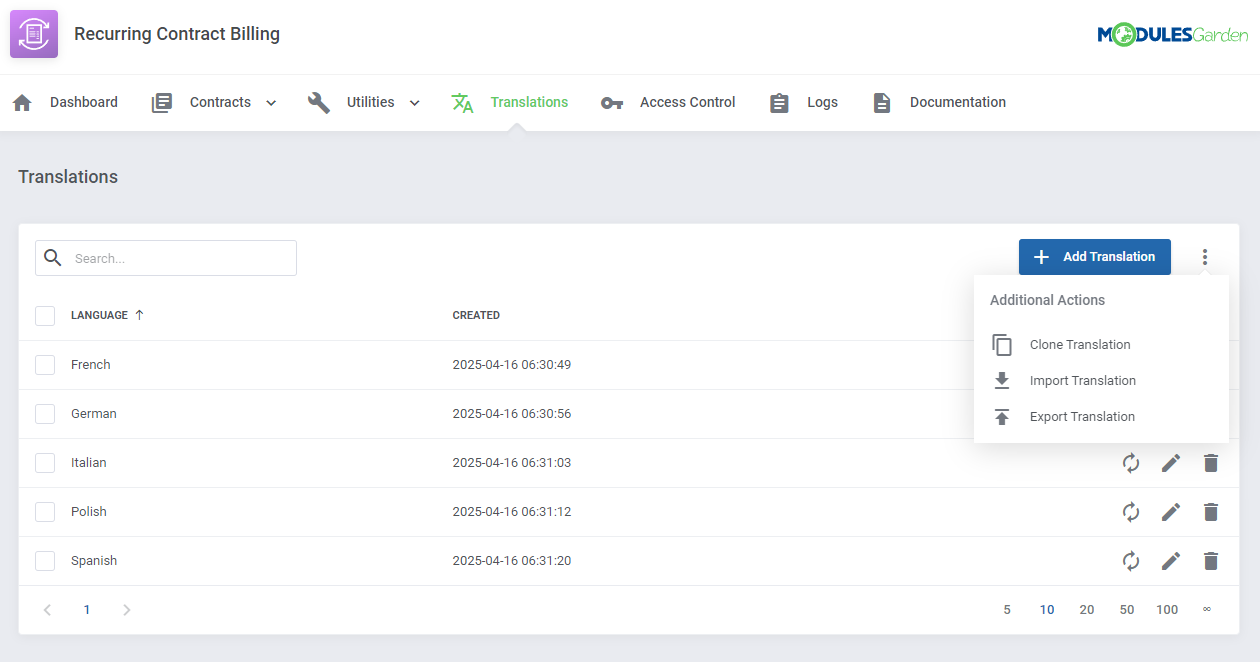The image size is (1260, 662).
Task: Delete the Italian translation
Action: tap(1211, 463)
